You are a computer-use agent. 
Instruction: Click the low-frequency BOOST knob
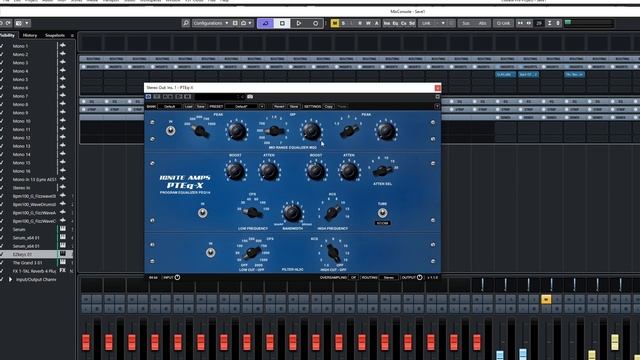click(236, 171)
